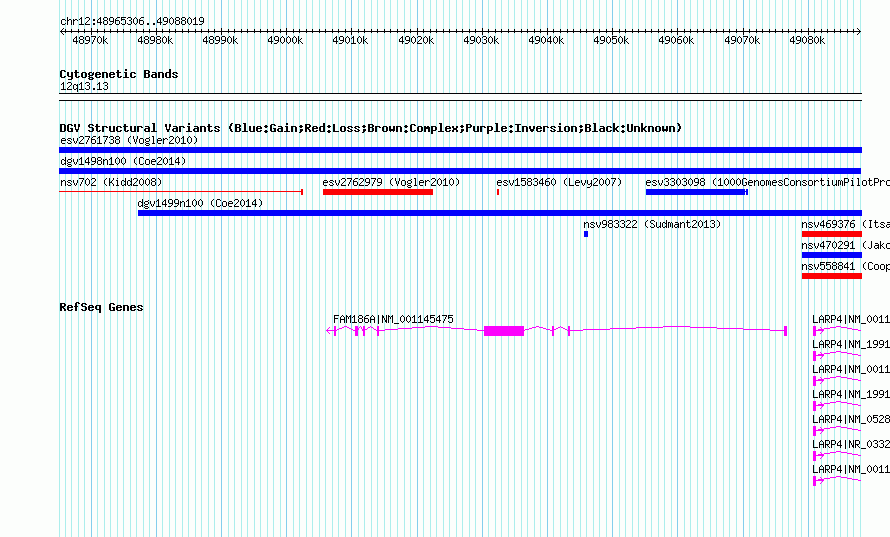
Task: Click the 49020k ruler tick label
Action: (416, 40)
